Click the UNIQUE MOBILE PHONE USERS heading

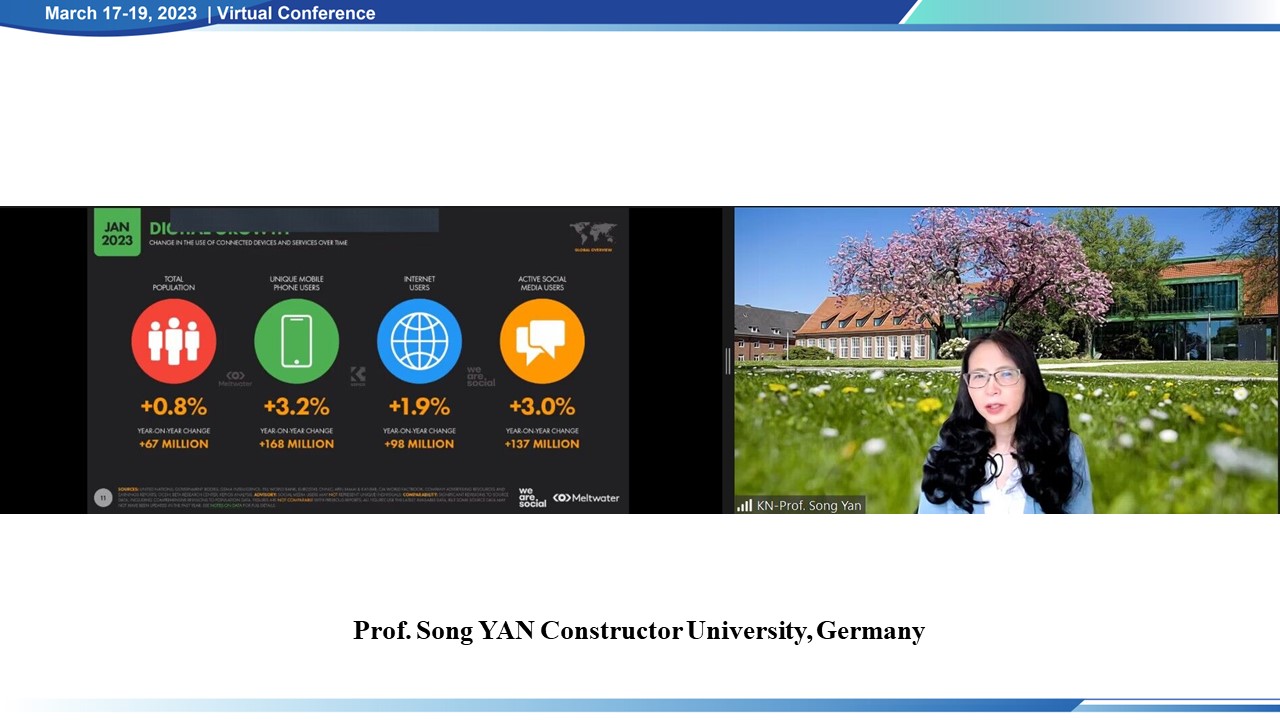[297, 283]
